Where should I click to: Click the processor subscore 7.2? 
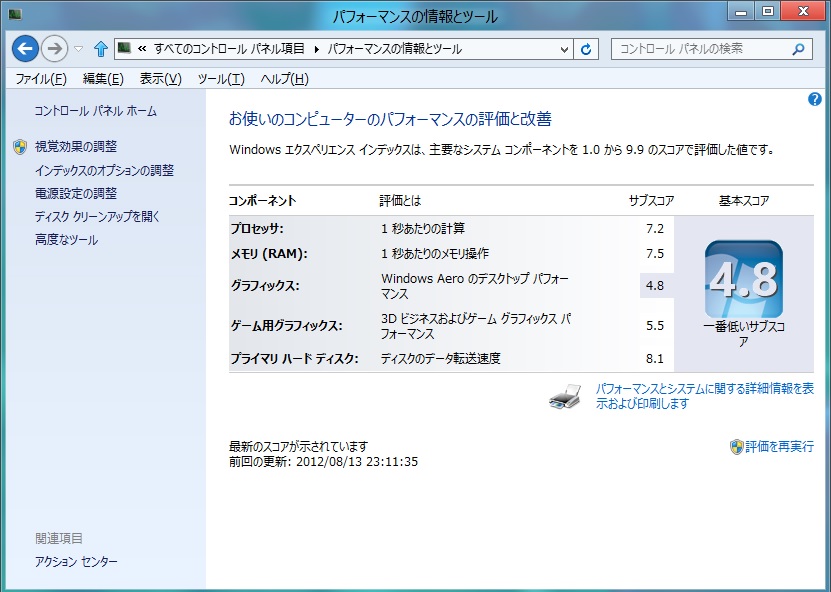(x=655, y=228)
